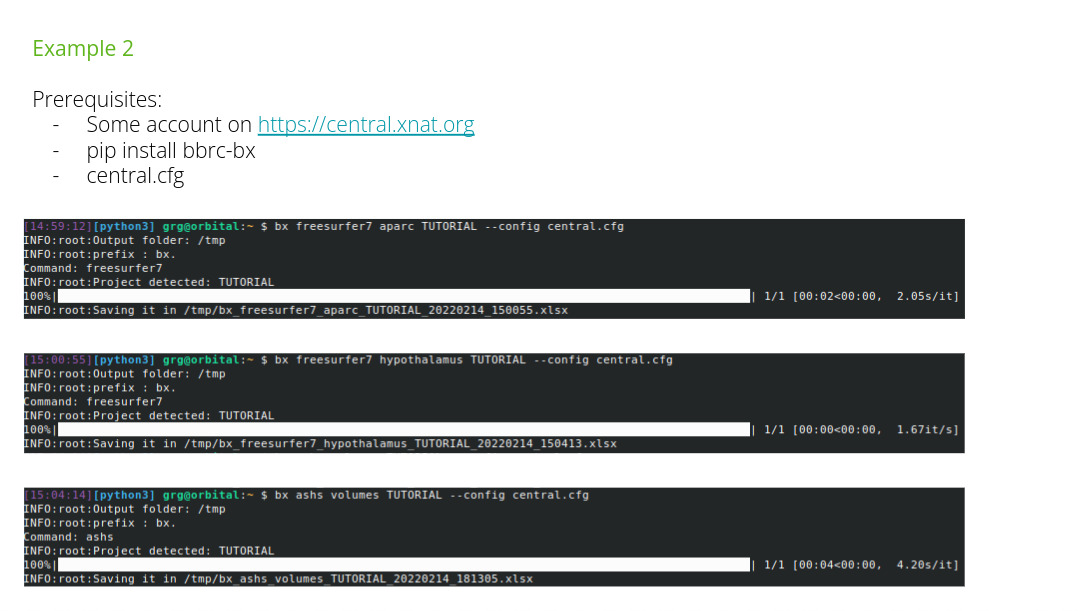The height and width of the screenshot is (611, 1082).
Task: Click the first terminal progress bar
Action: (x=404, y=296)
